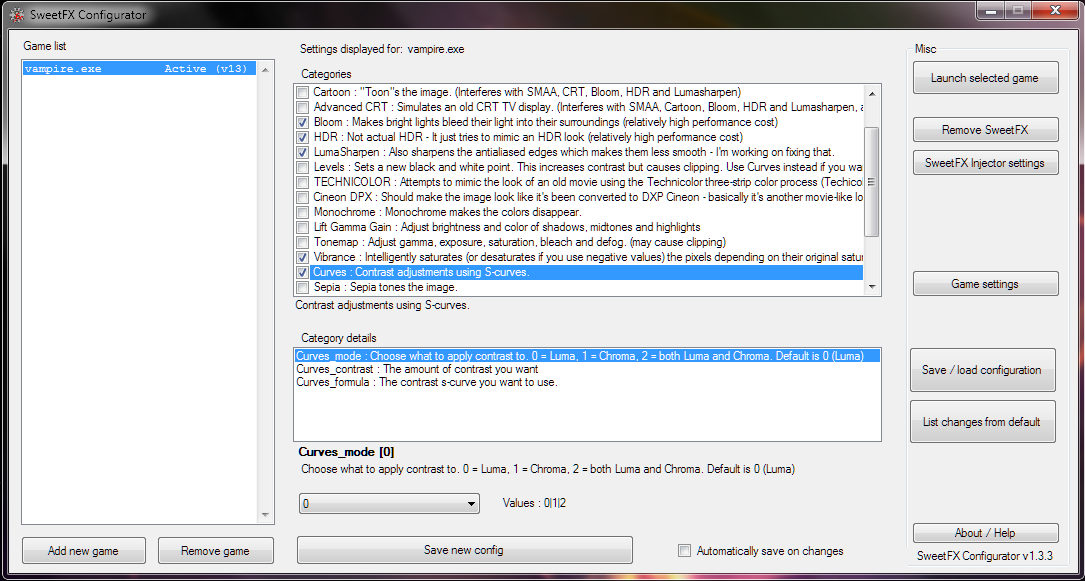Screen dimensions: 1085x581
Task: Select the Curves_mode detail row
Action: [587, 356]
